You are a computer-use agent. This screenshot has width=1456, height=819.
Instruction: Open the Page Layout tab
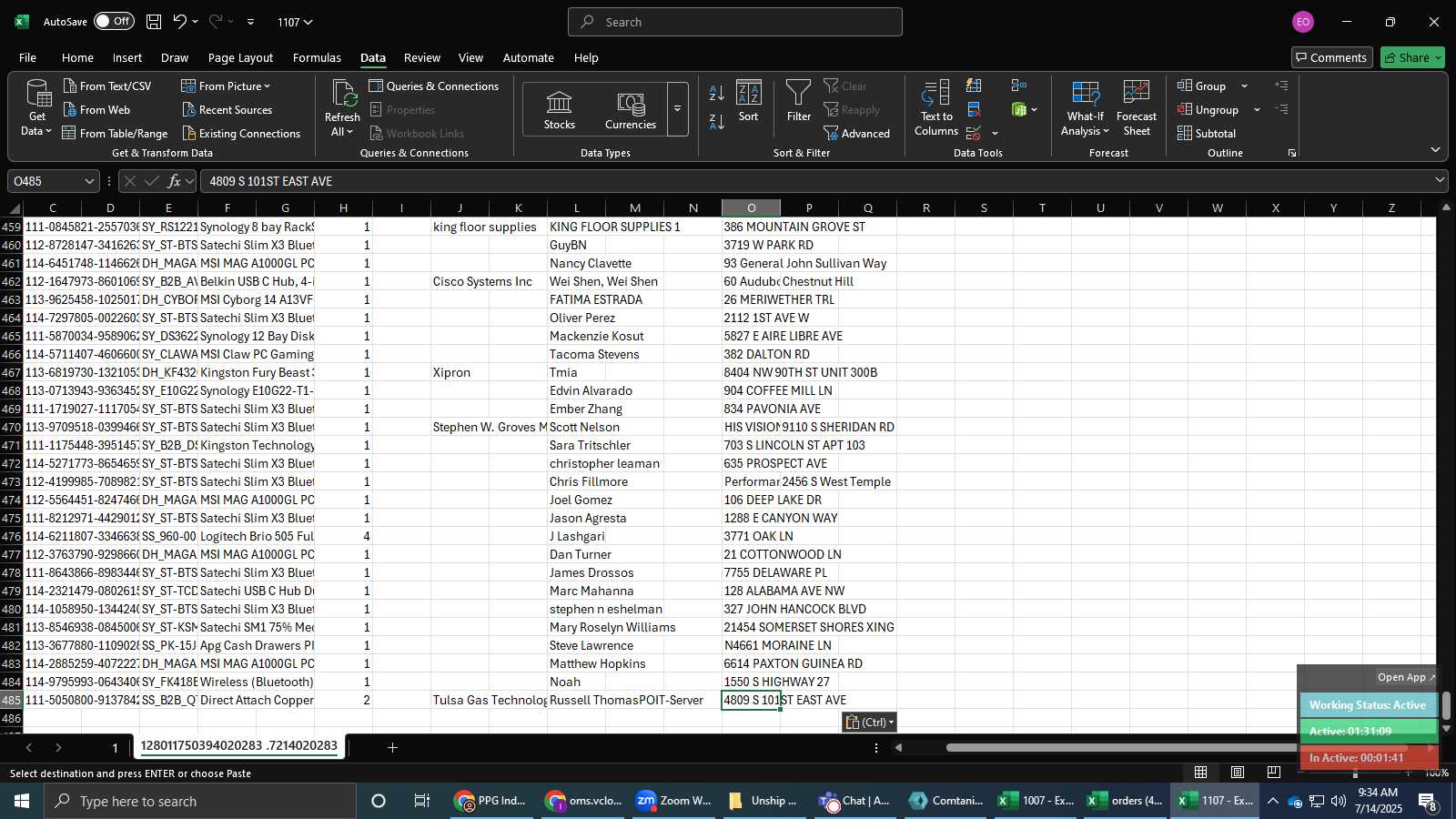coord(240,57)
